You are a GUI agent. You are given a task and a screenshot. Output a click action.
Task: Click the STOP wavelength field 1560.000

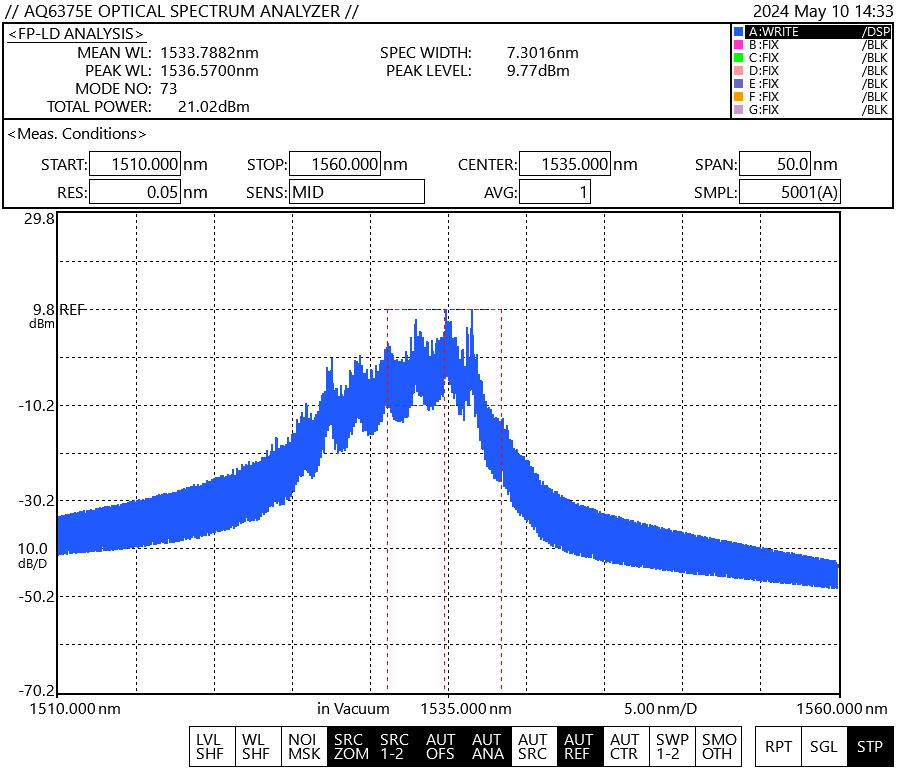[334, 164]
